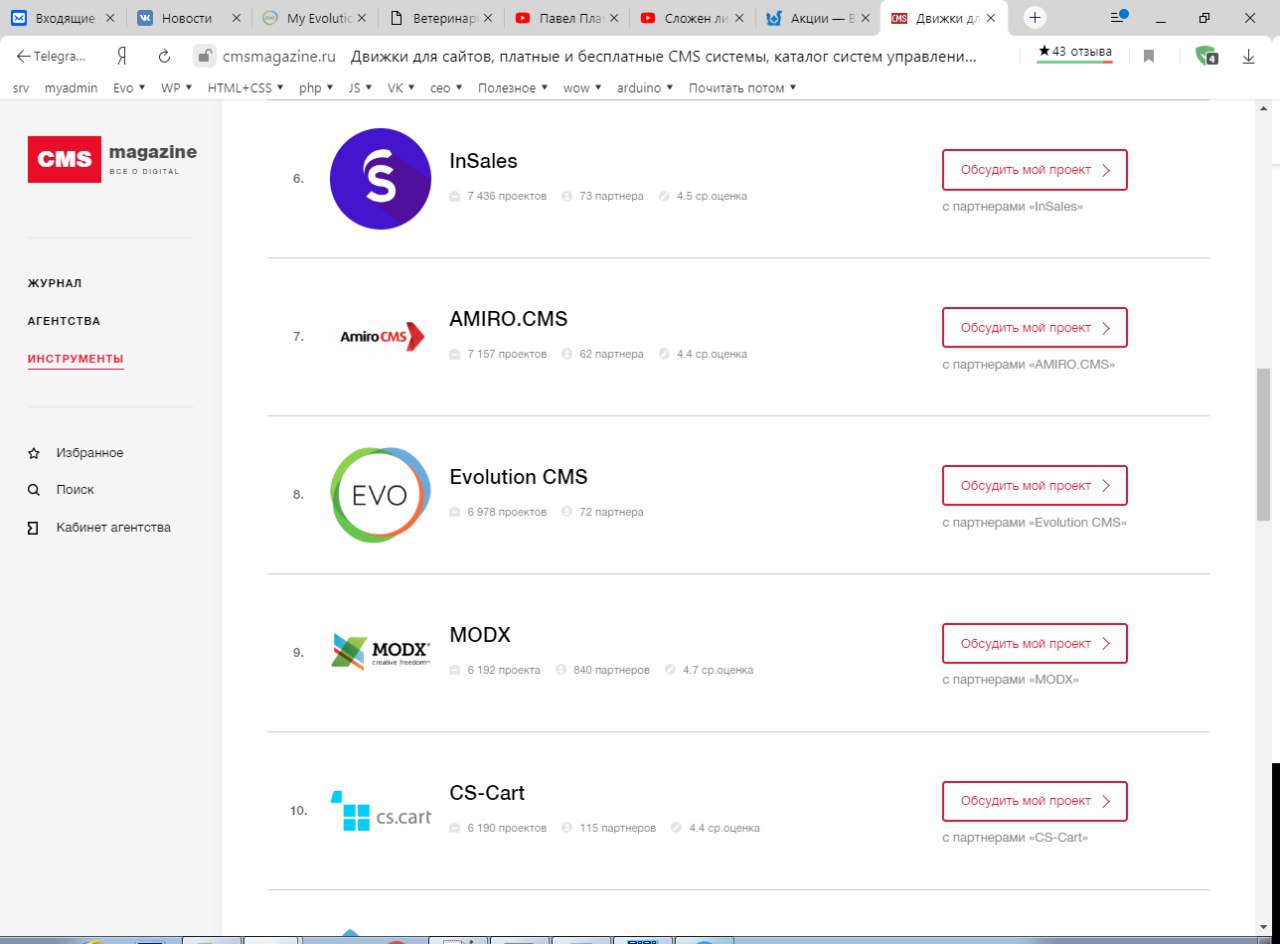Viewport: 1280px width, 944px height.
Task: Click Обсудить мой проект for InSales
Action: [x=1035, y=170]
